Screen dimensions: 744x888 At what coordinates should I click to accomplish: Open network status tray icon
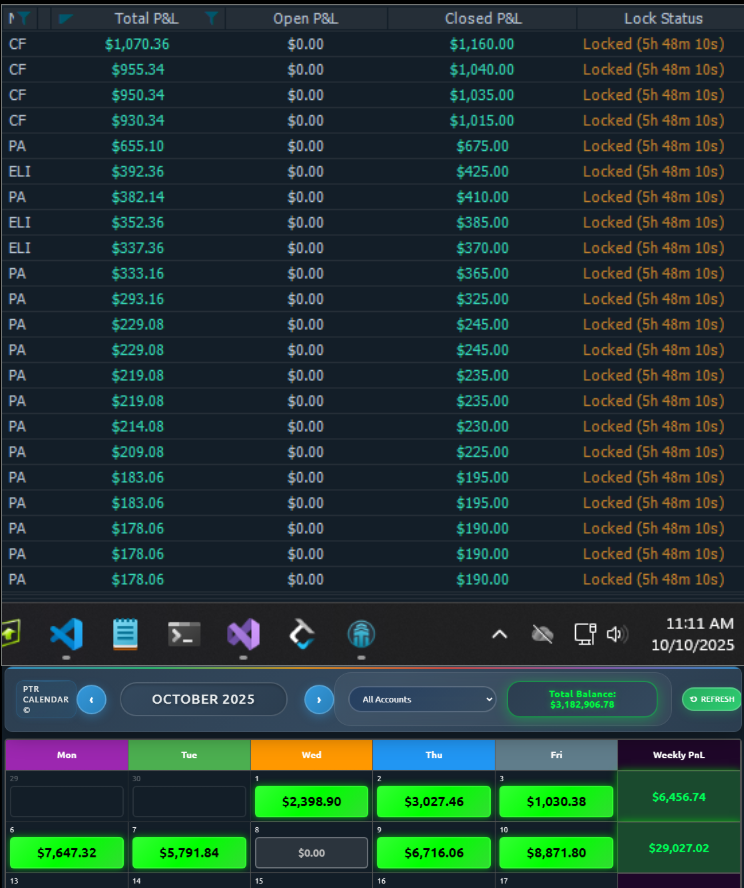pyautogui.click(x=585, y=634)
